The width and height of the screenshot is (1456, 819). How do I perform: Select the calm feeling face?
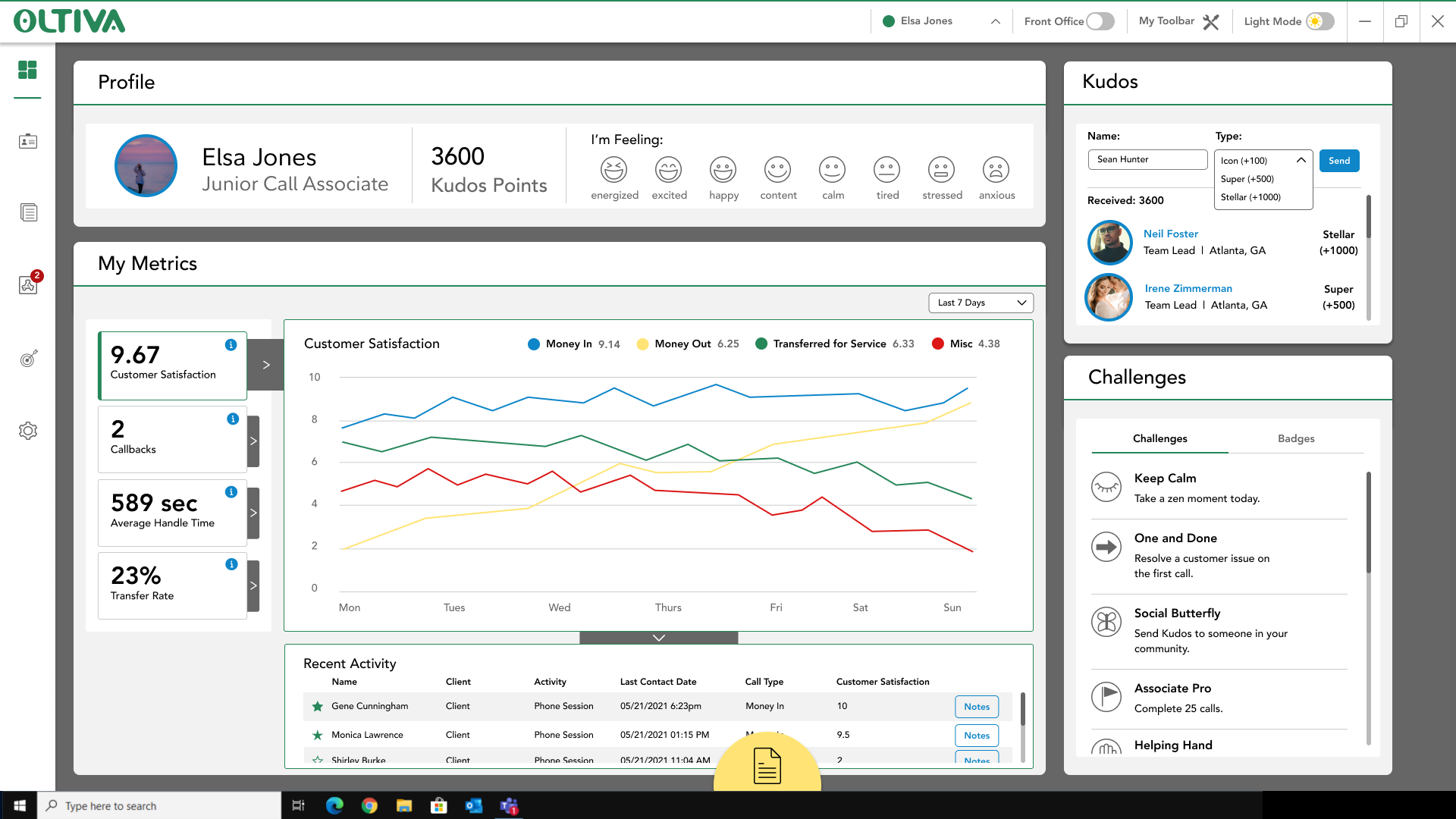click(x=833, y=170)
